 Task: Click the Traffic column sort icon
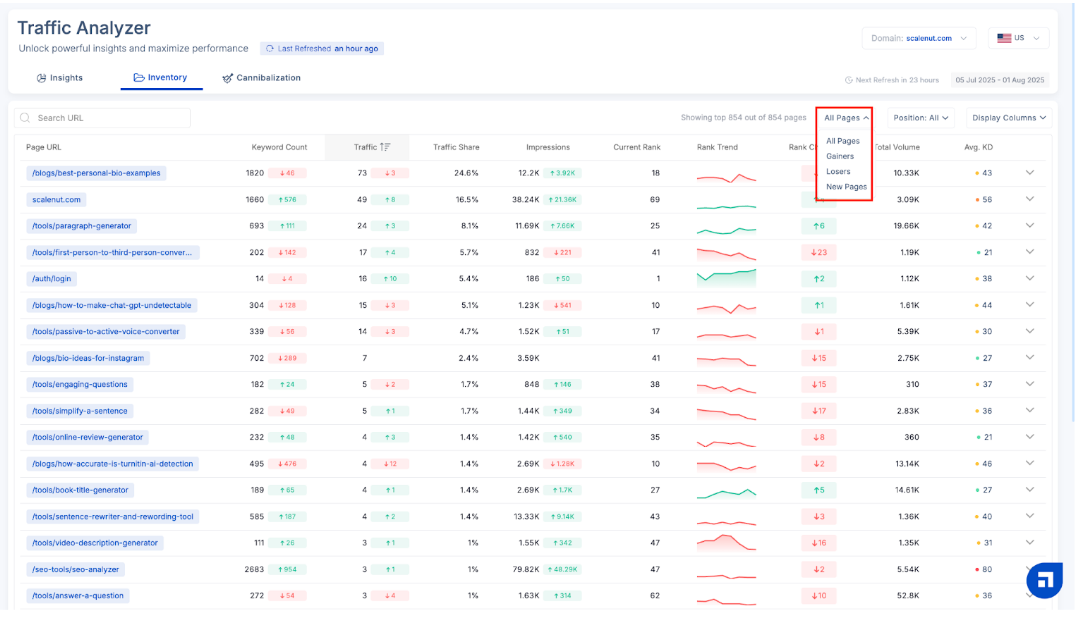click(x=385, y=147)
